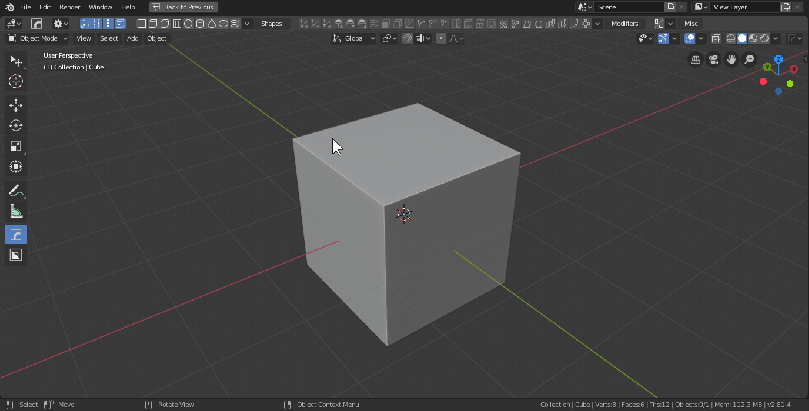Choose the Scale tool
Image resolution: width=809 pixels, height=411 pixels.
[x=16, y=146]
